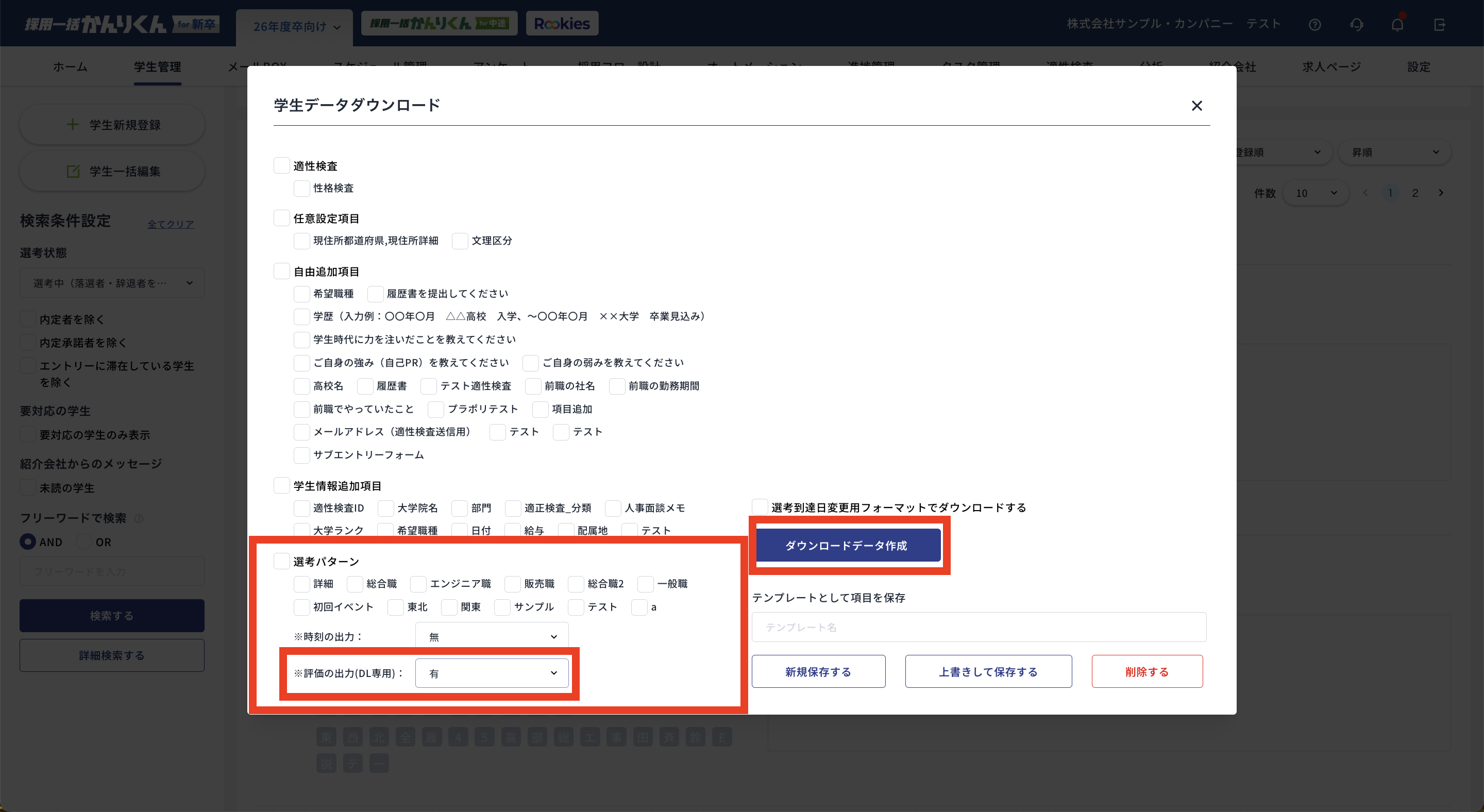Enable the エンジニア職 checkbox
Screen dimensions: 1484x812
(x=419, y=584)
